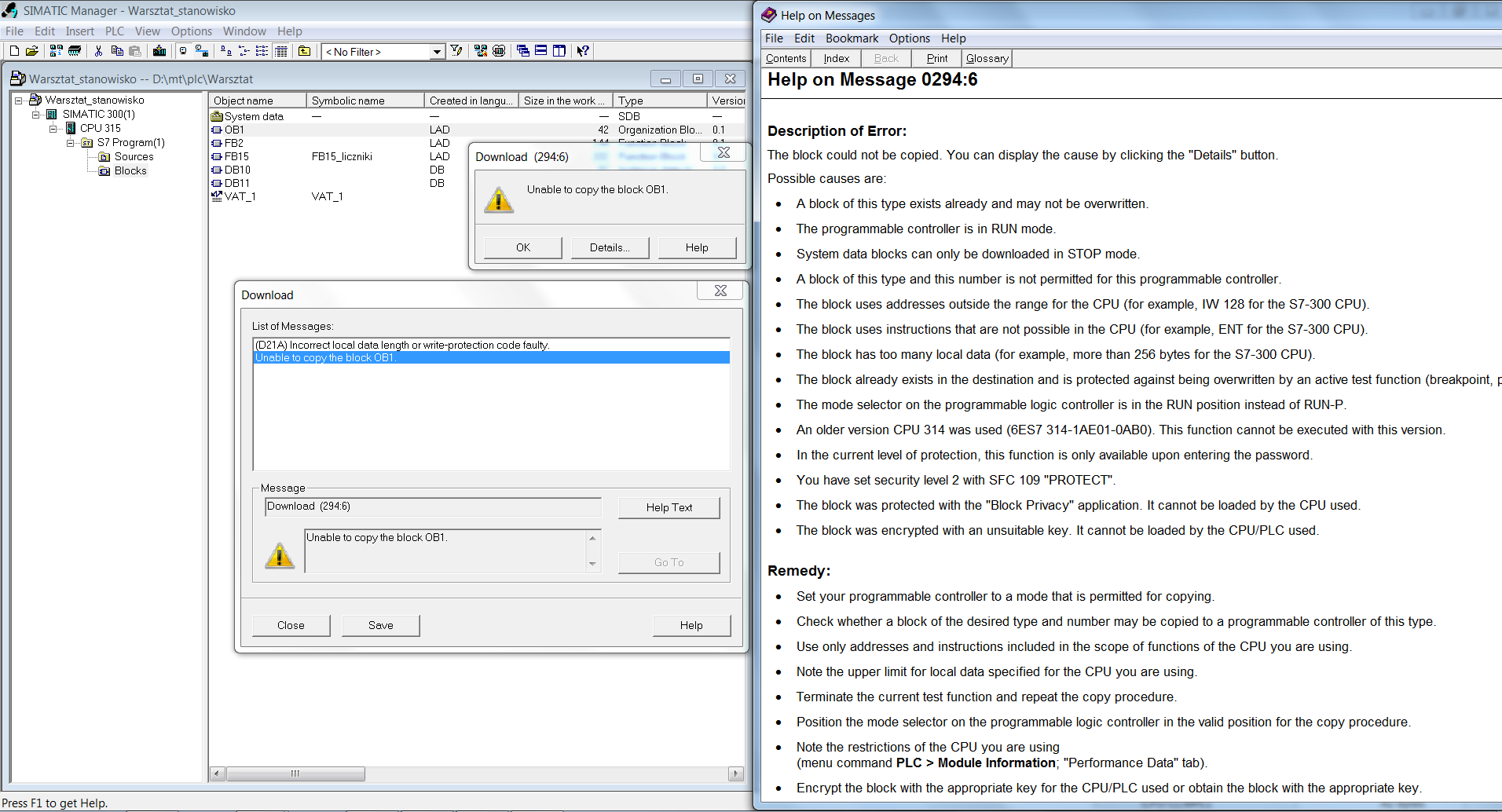Select highlighted 'Unable to copy the block OB1' message

(x=491, y=357)
